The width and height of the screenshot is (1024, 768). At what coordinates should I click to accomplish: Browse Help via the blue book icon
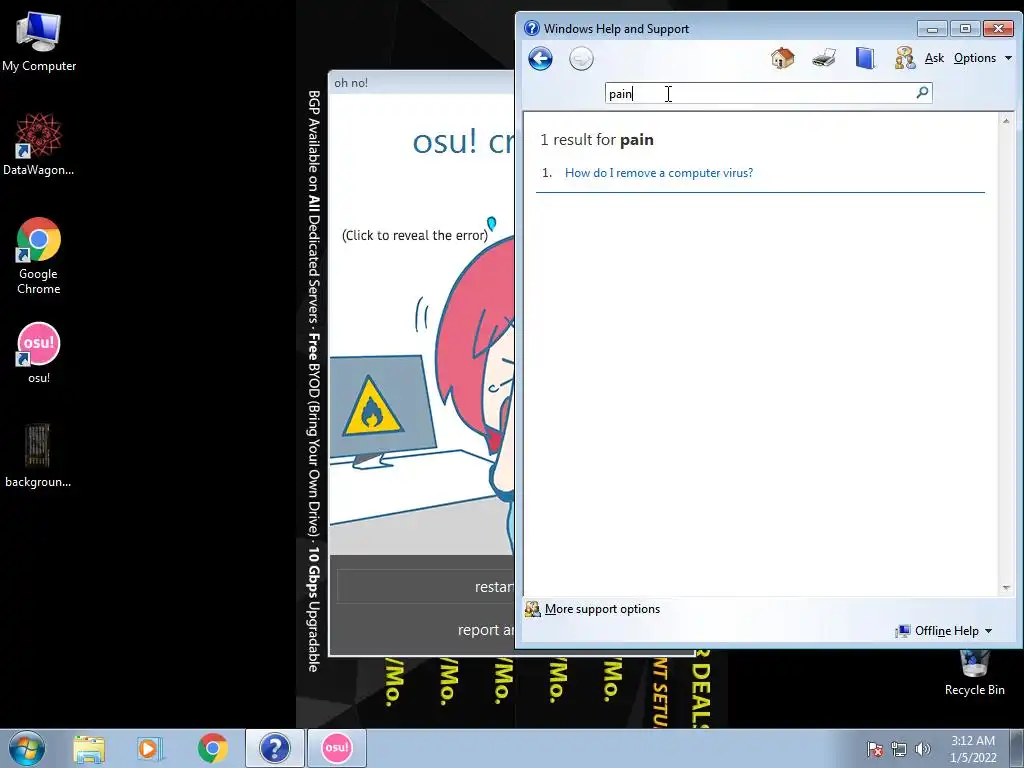(865, 58)
